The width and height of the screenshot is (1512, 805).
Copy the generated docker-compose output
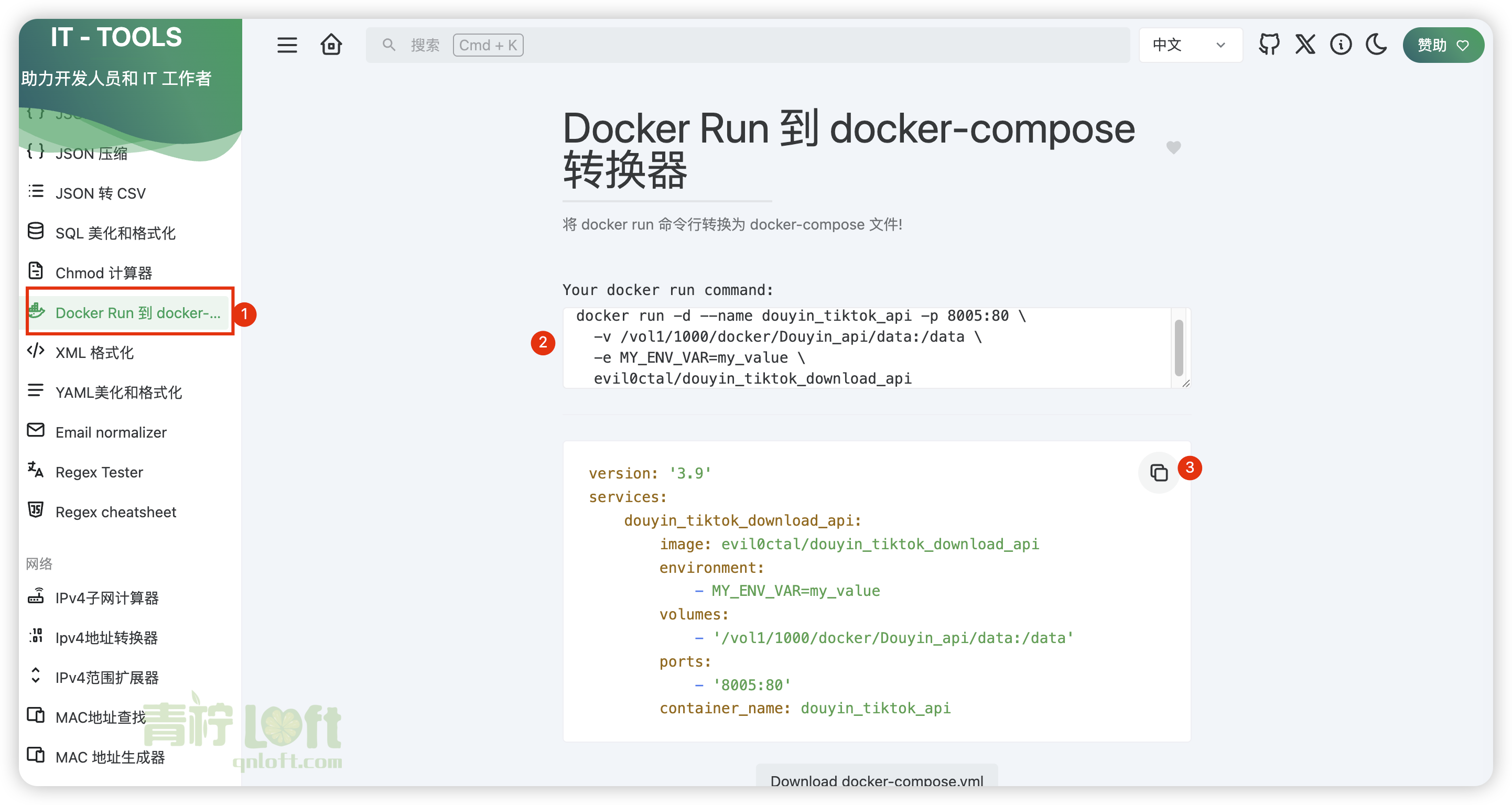tap(1159, 472)
